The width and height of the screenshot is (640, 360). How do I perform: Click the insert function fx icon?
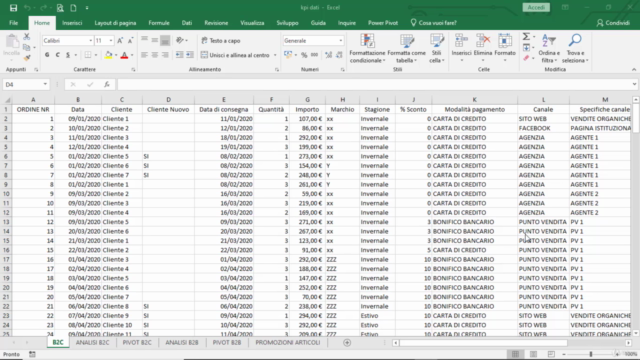click(107, 84)
